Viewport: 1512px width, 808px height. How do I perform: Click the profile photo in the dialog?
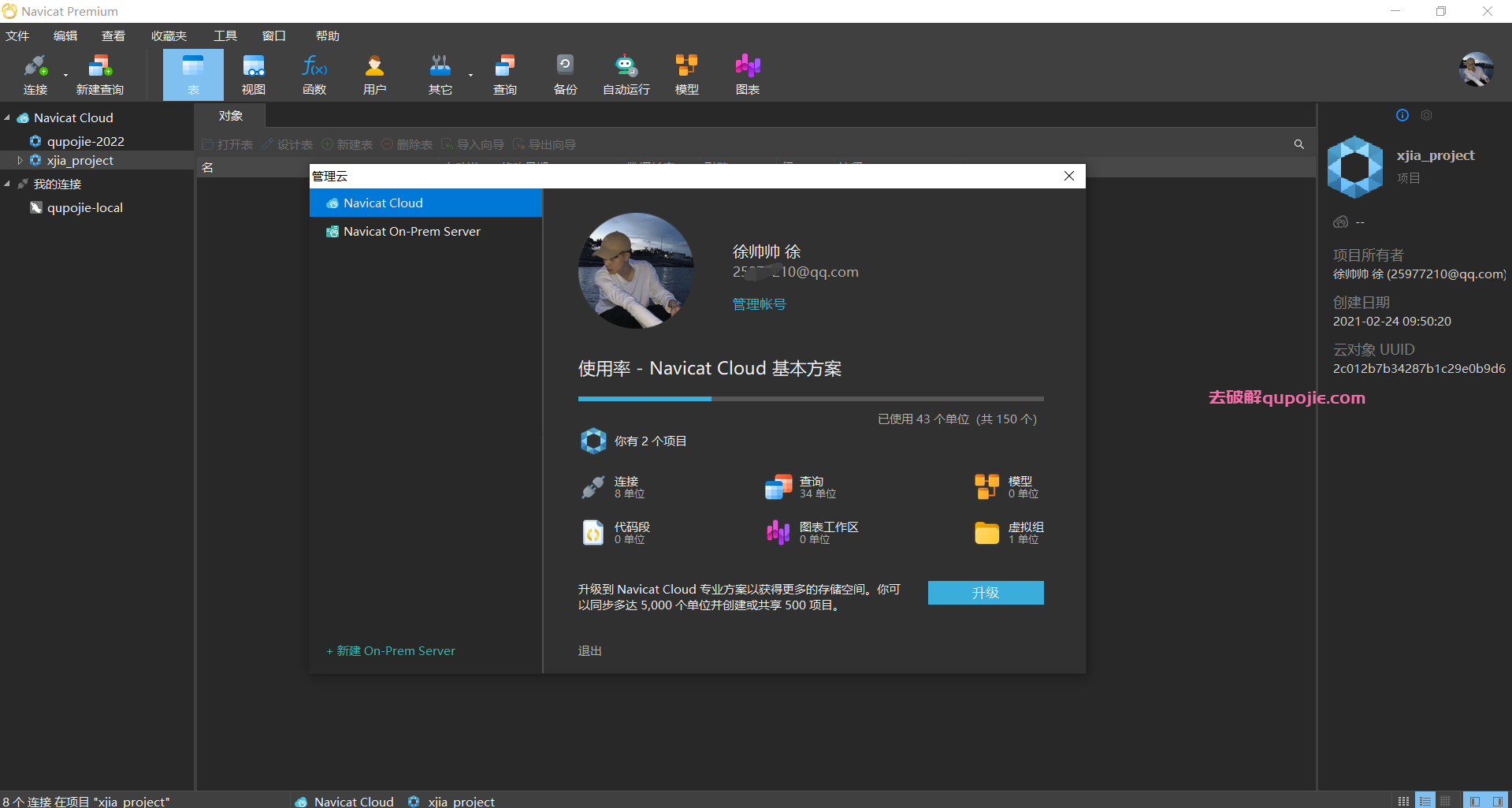click(636, 270)
